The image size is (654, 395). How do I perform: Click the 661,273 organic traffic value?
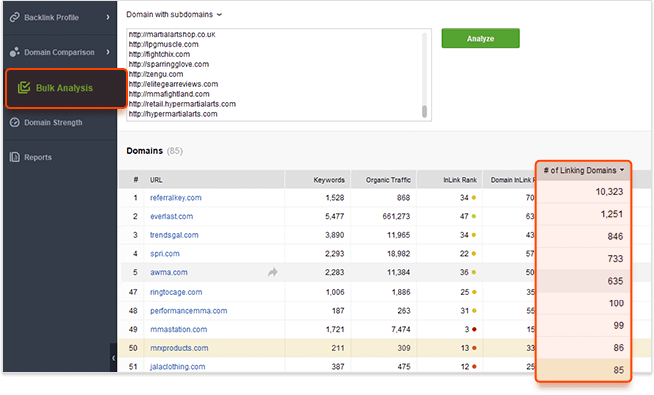coord(396,216)
